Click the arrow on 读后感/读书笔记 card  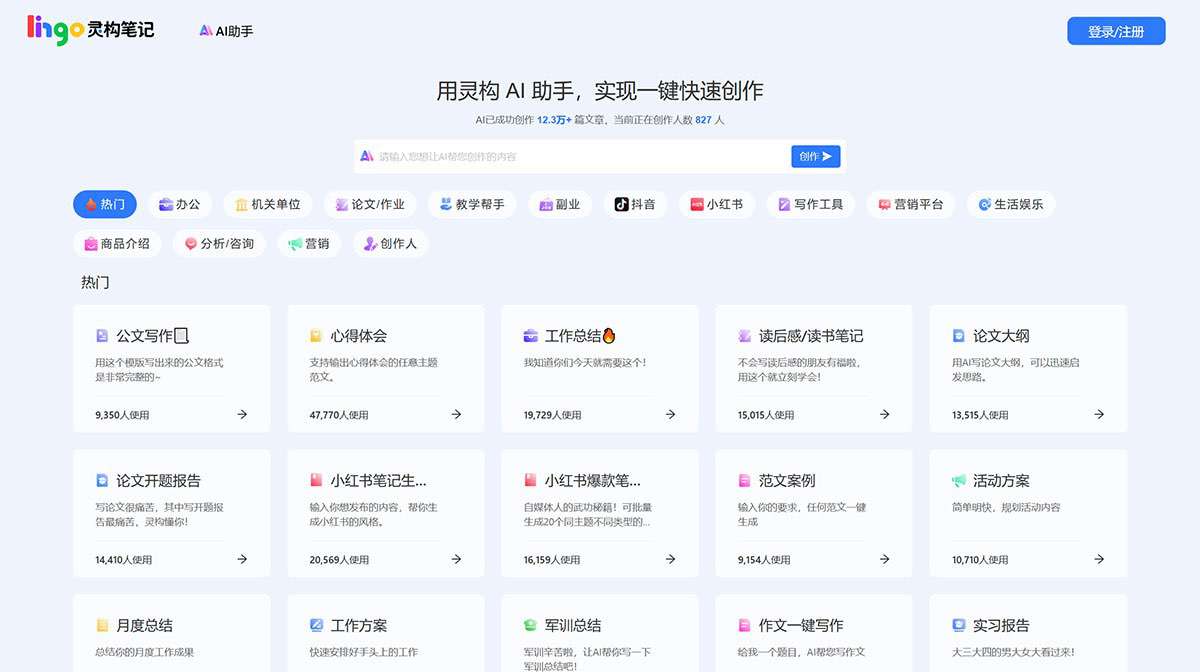pyautogui.click(x=884, y=414)
